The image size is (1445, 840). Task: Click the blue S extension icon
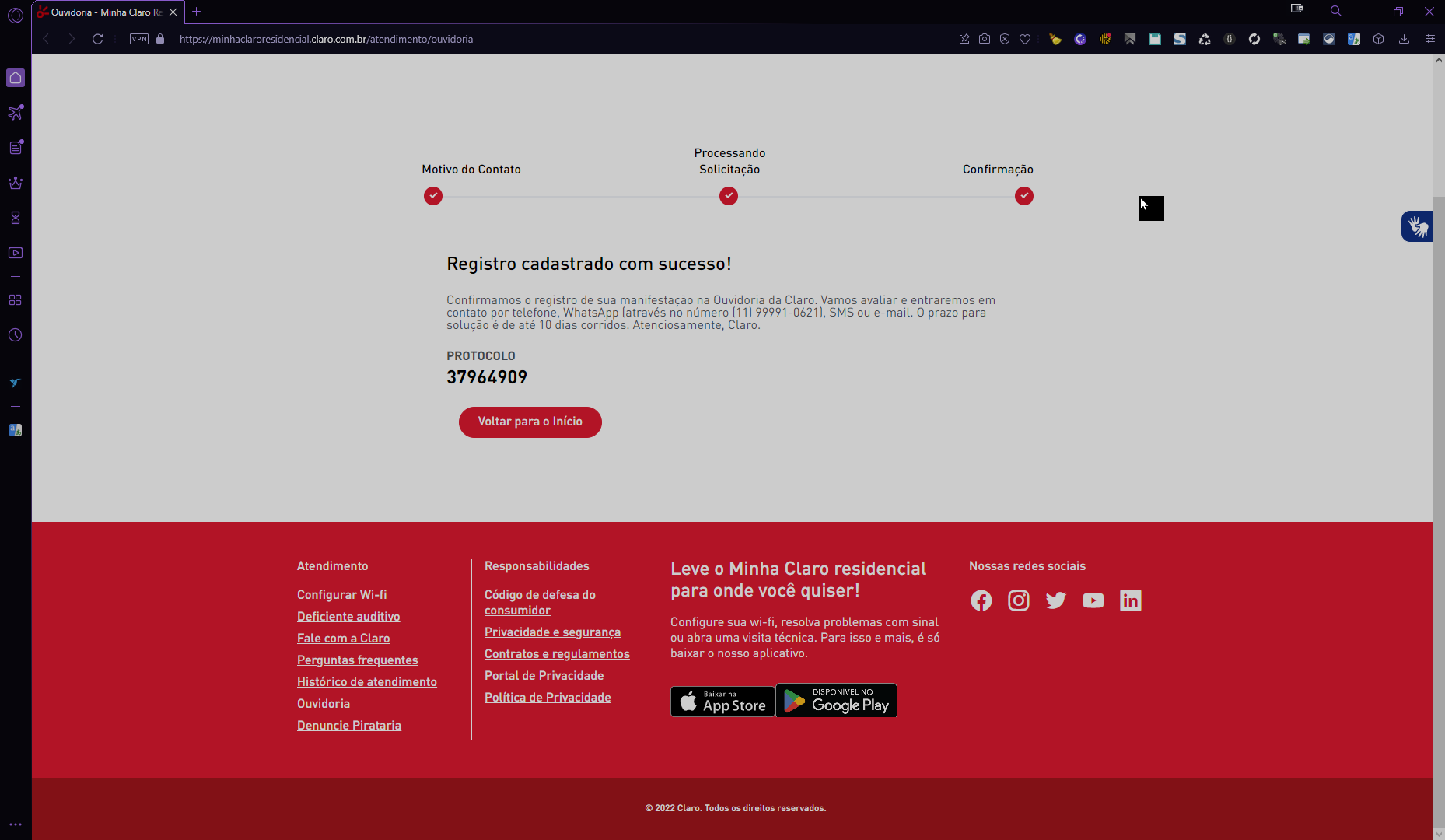[x=1180, y=39]
